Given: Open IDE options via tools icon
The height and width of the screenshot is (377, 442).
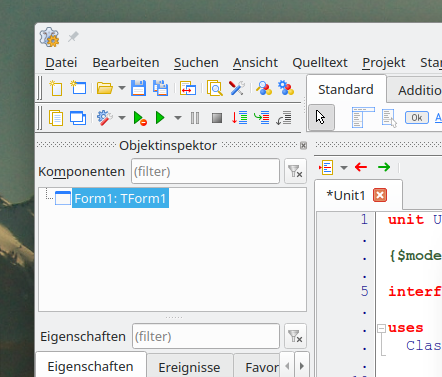Looking at the screenshot, I should (x=237, y=88).
